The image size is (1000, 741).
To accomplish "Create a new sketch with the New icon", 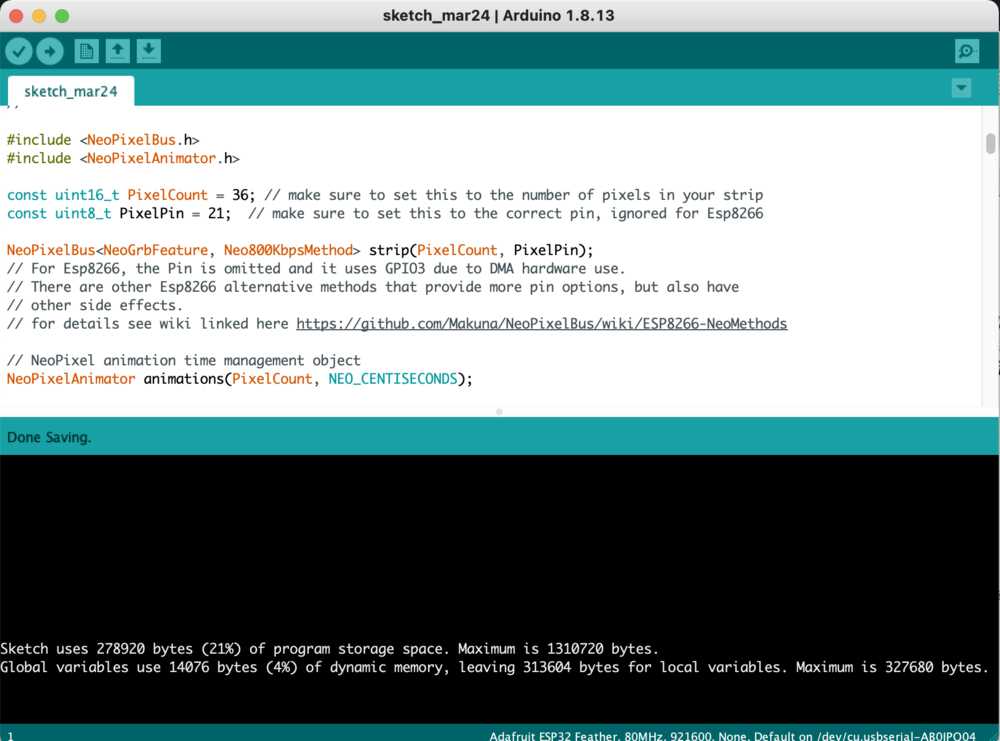I will coord(86,51).
